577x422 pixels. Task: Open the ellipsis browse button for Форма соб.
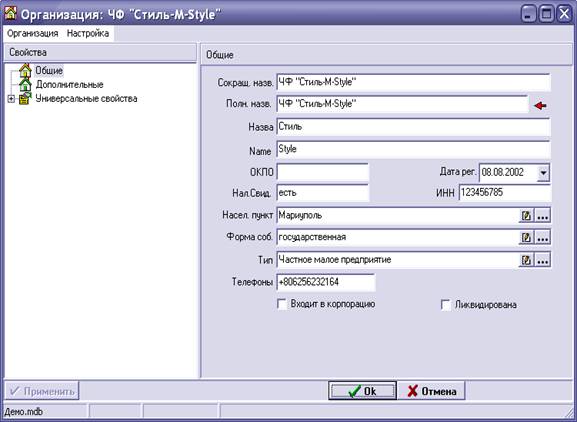click(x=543, y=238)
